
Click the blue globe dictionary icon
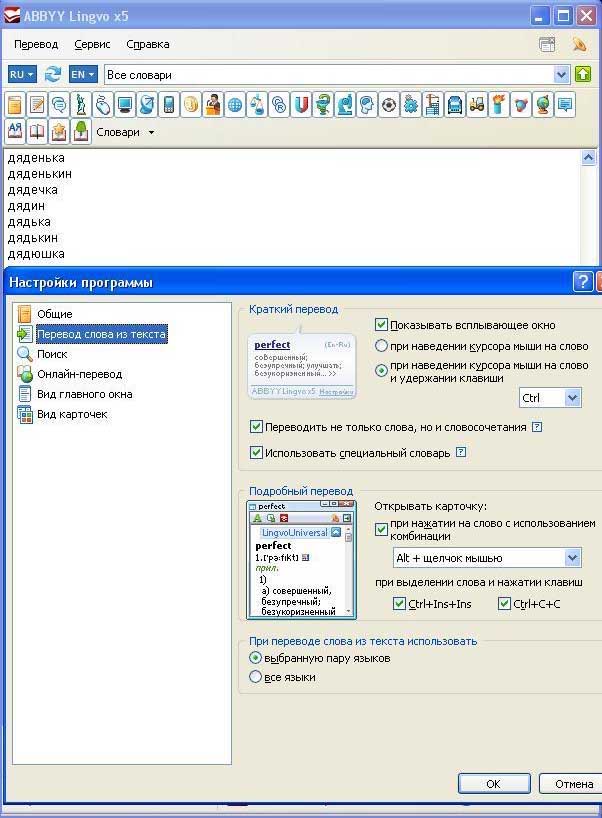[235, 105]
